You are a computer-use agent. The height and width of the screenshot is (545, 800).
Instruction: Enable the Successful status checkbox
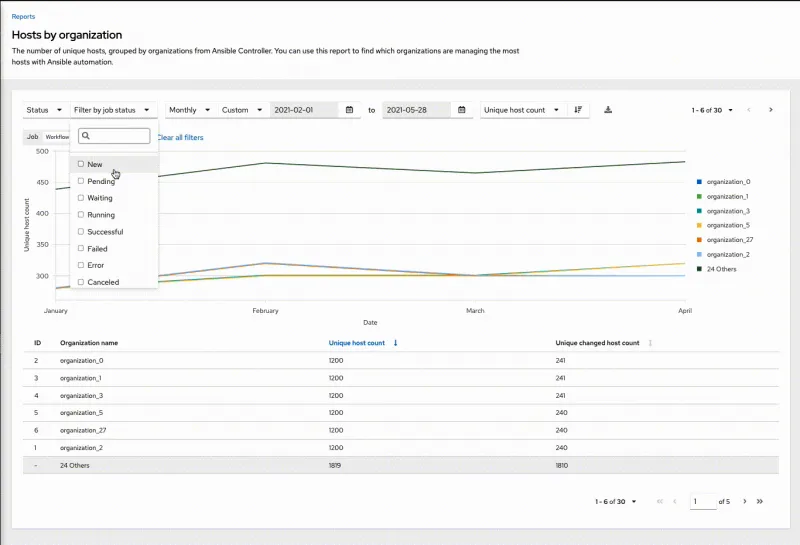81,232
